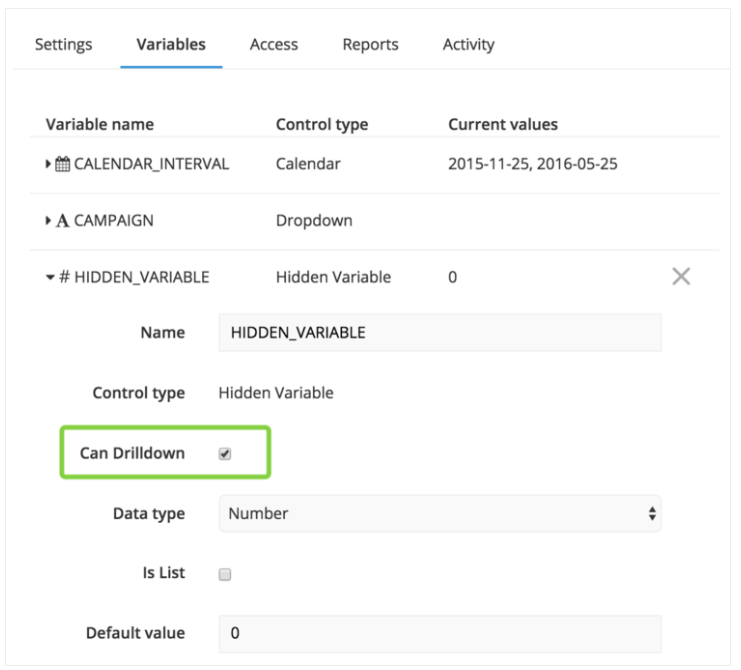This screenshot has height=670, width=741.
Task: Click the Data type dropdown's up-down arrows
Action: click(x=652, y=514)
